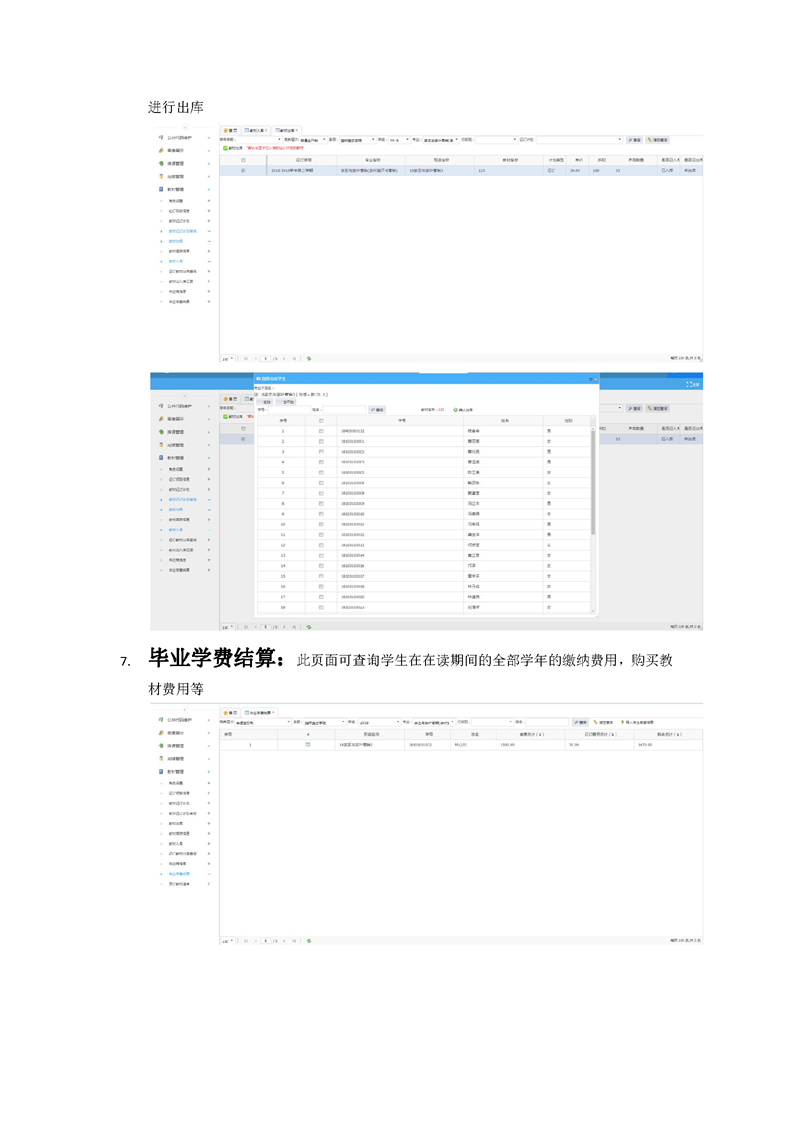Click the 确认出库 button in the student dialog
Viewport: 793px width, 1122px height.
click(464, 409)
